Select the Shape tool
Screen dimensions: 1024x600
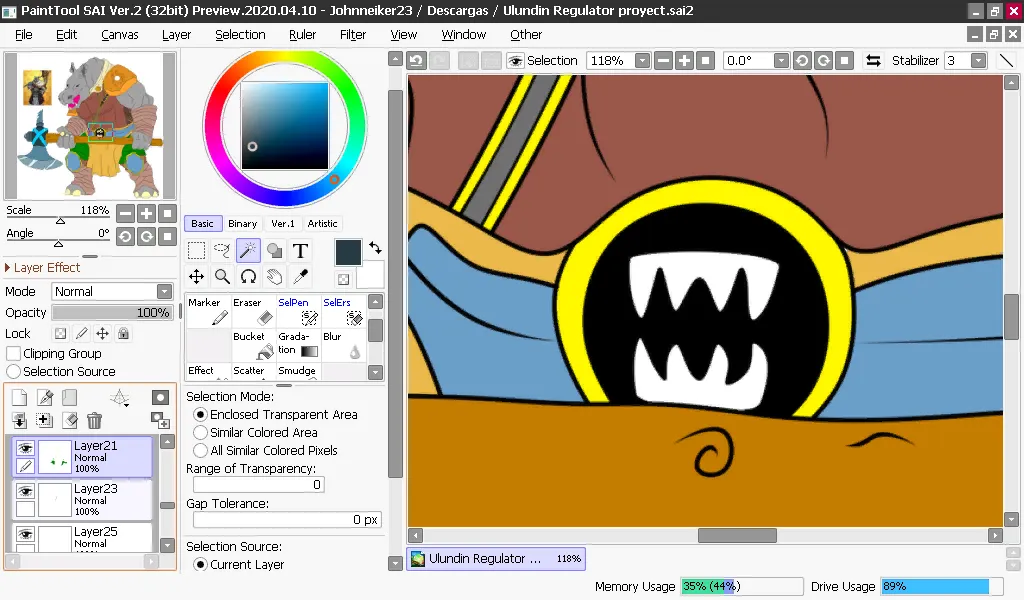[274, 251]
